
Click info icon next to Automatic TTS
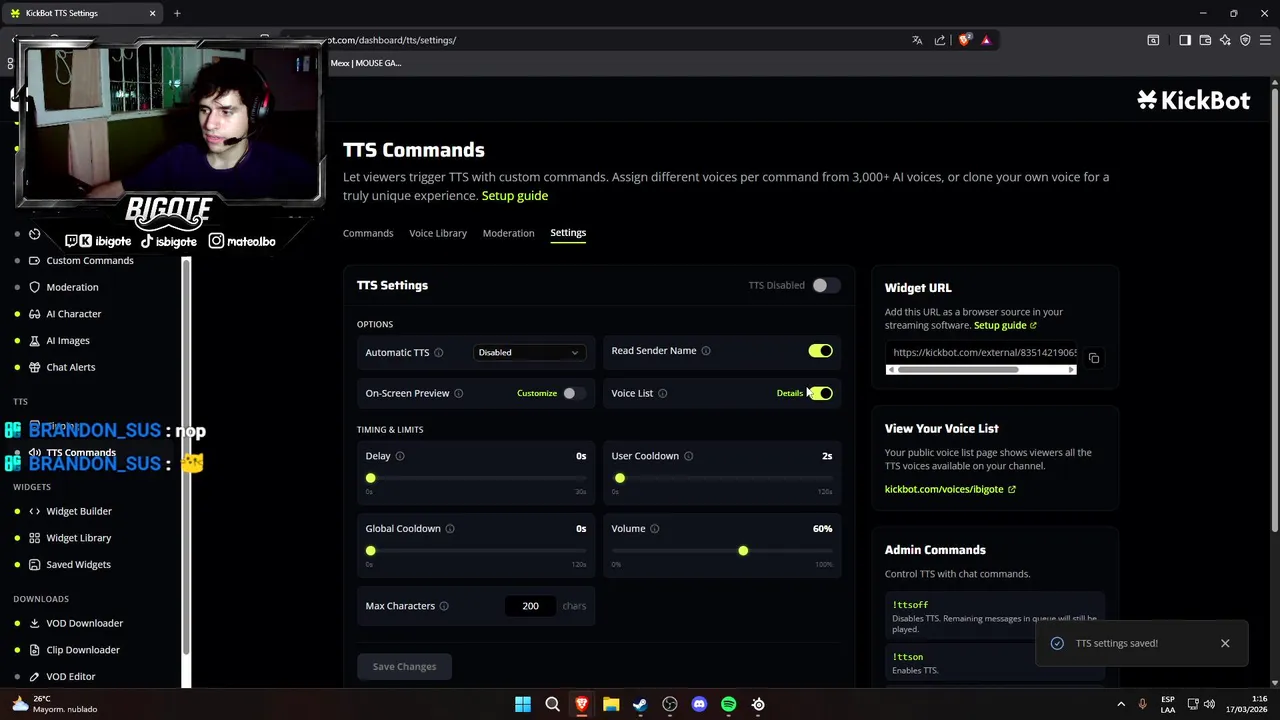[439, 352]
